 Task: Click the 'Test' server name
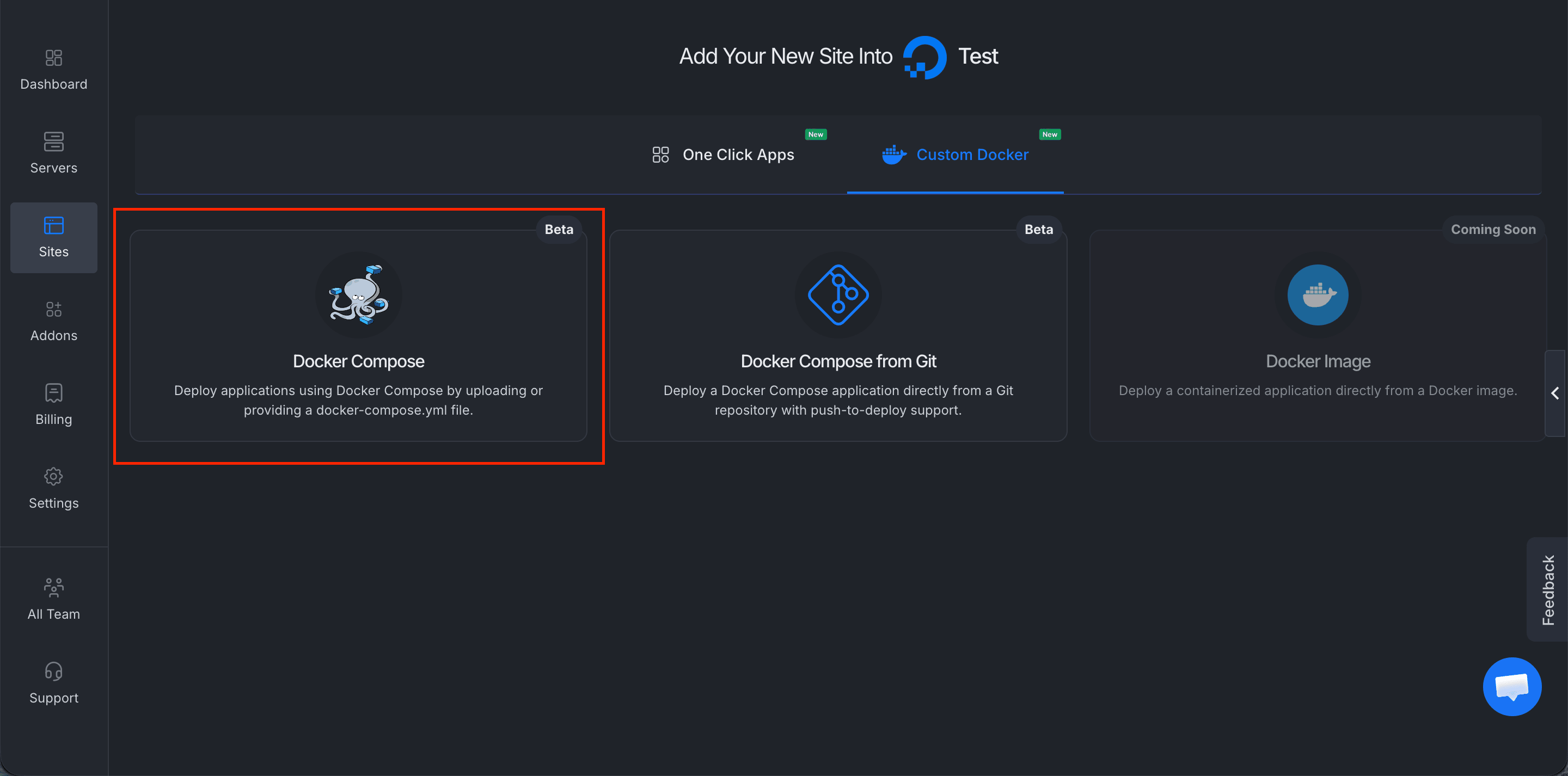[978, 57]
